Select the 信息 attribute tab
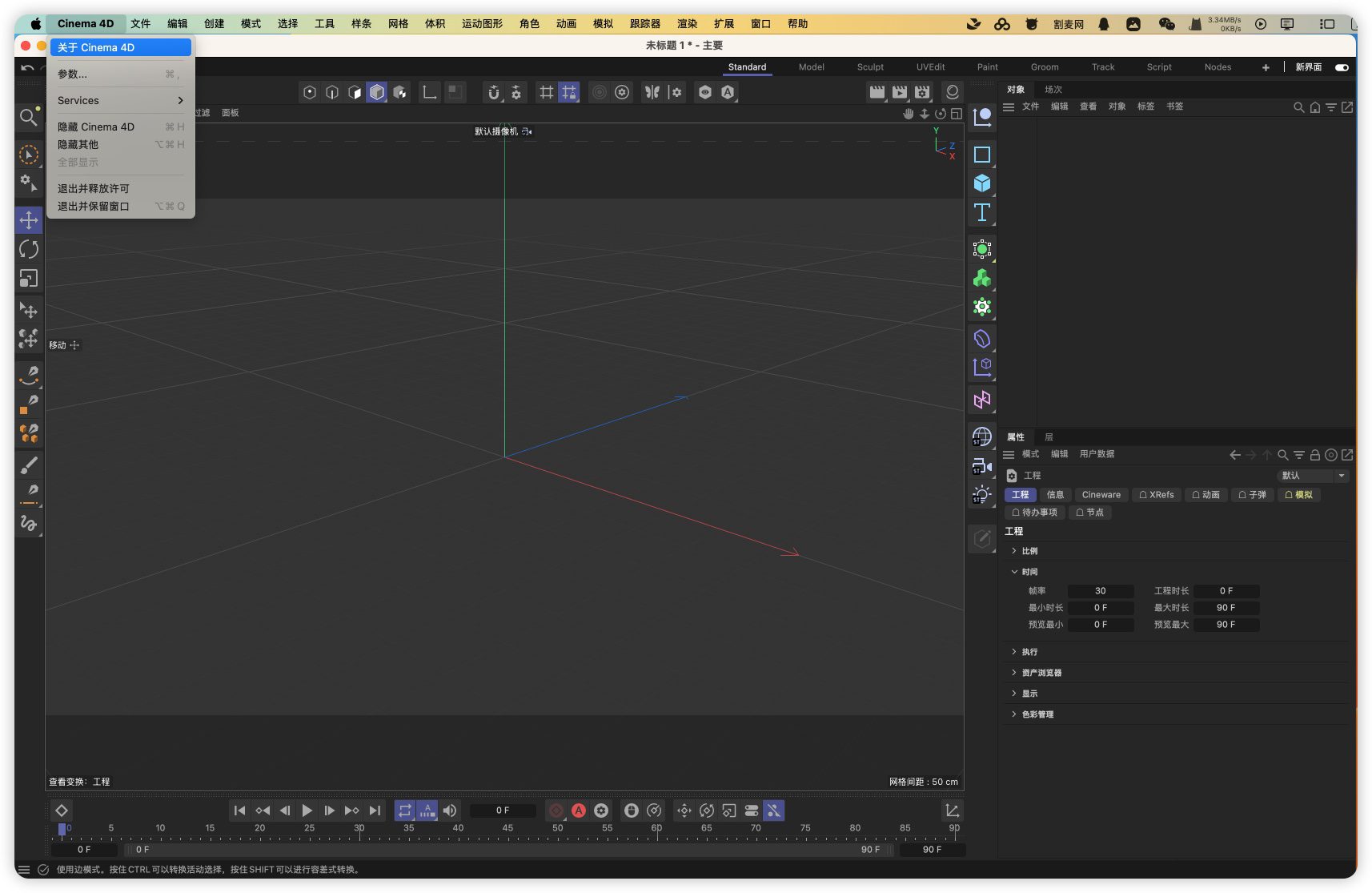Image resolution: width=1372 pixels, height=893 pixels. coord(1055,495)
